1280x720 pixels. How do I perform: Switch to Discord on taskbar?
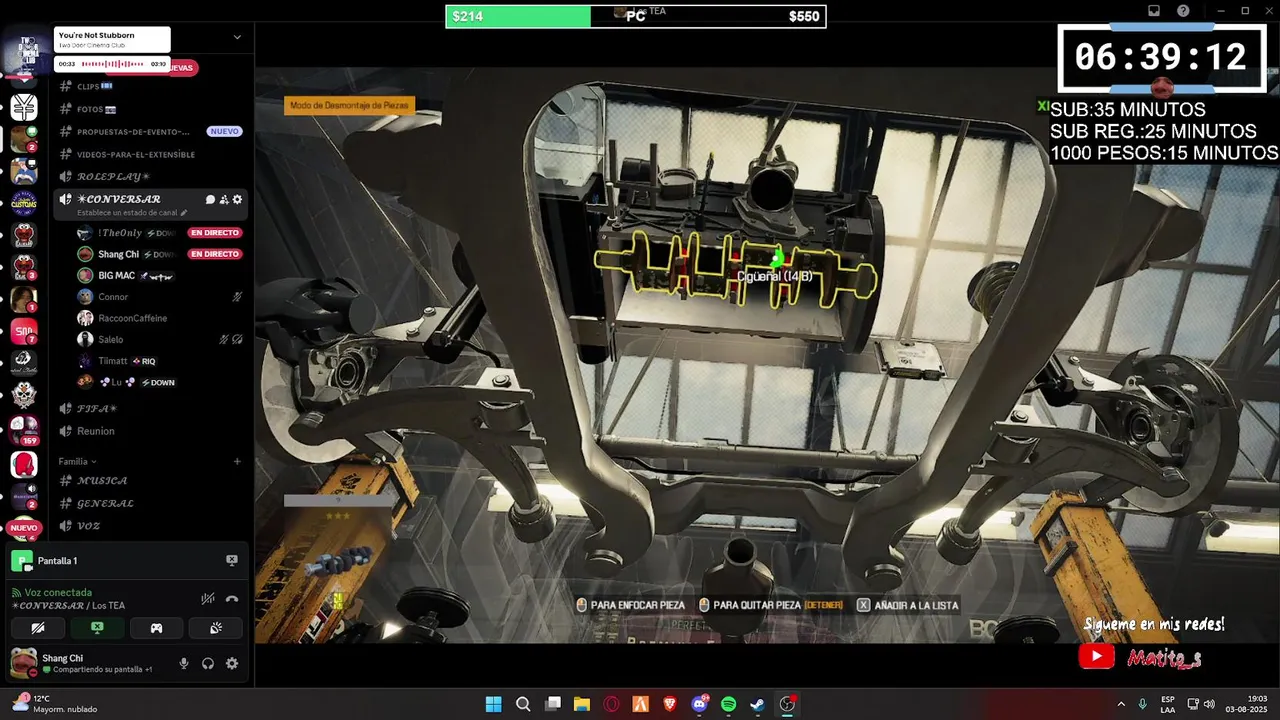pyautogui.click(x=699, y=704)
